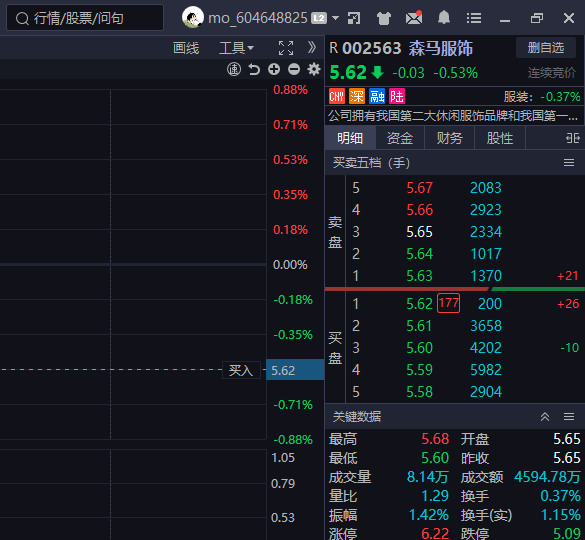585x540 pixels.
Task: Click the 买入 label on price line
Action: point(241,370)
